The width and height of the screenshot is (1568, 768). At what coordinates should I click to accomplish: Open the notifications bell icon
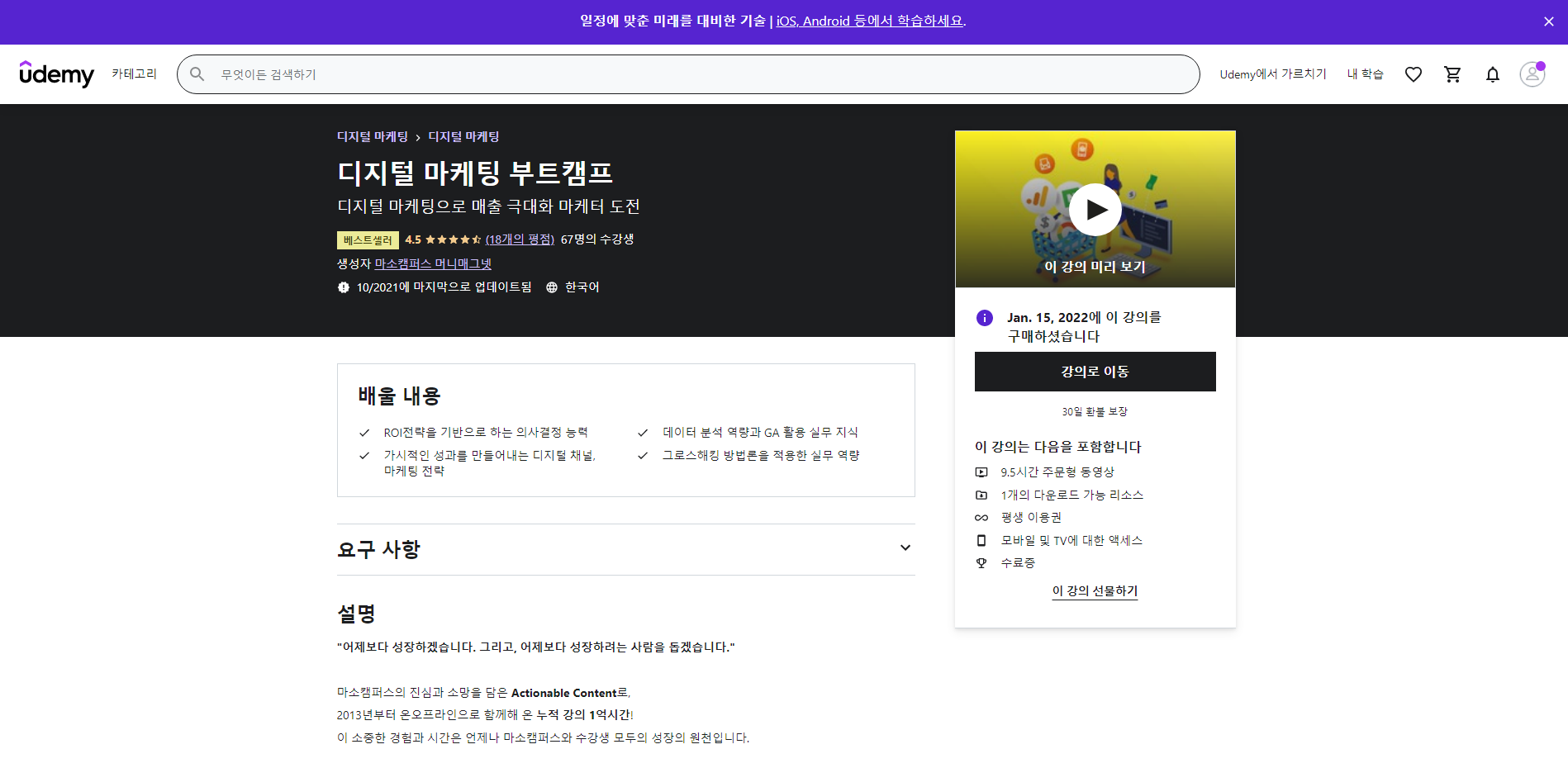[x=1492, y=74]
